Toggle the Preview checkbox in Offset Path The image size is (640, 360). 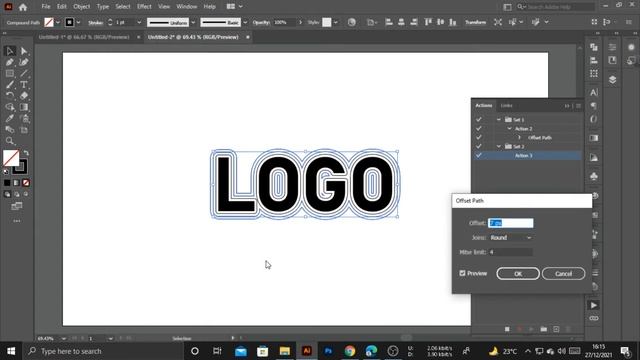point(462,273)
